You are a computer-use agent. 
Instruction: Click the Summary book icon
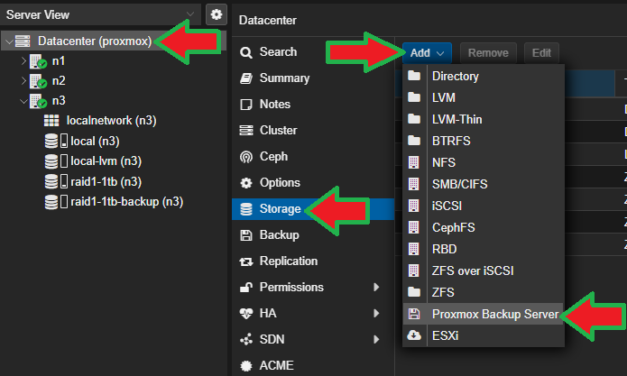pos(246,78)
